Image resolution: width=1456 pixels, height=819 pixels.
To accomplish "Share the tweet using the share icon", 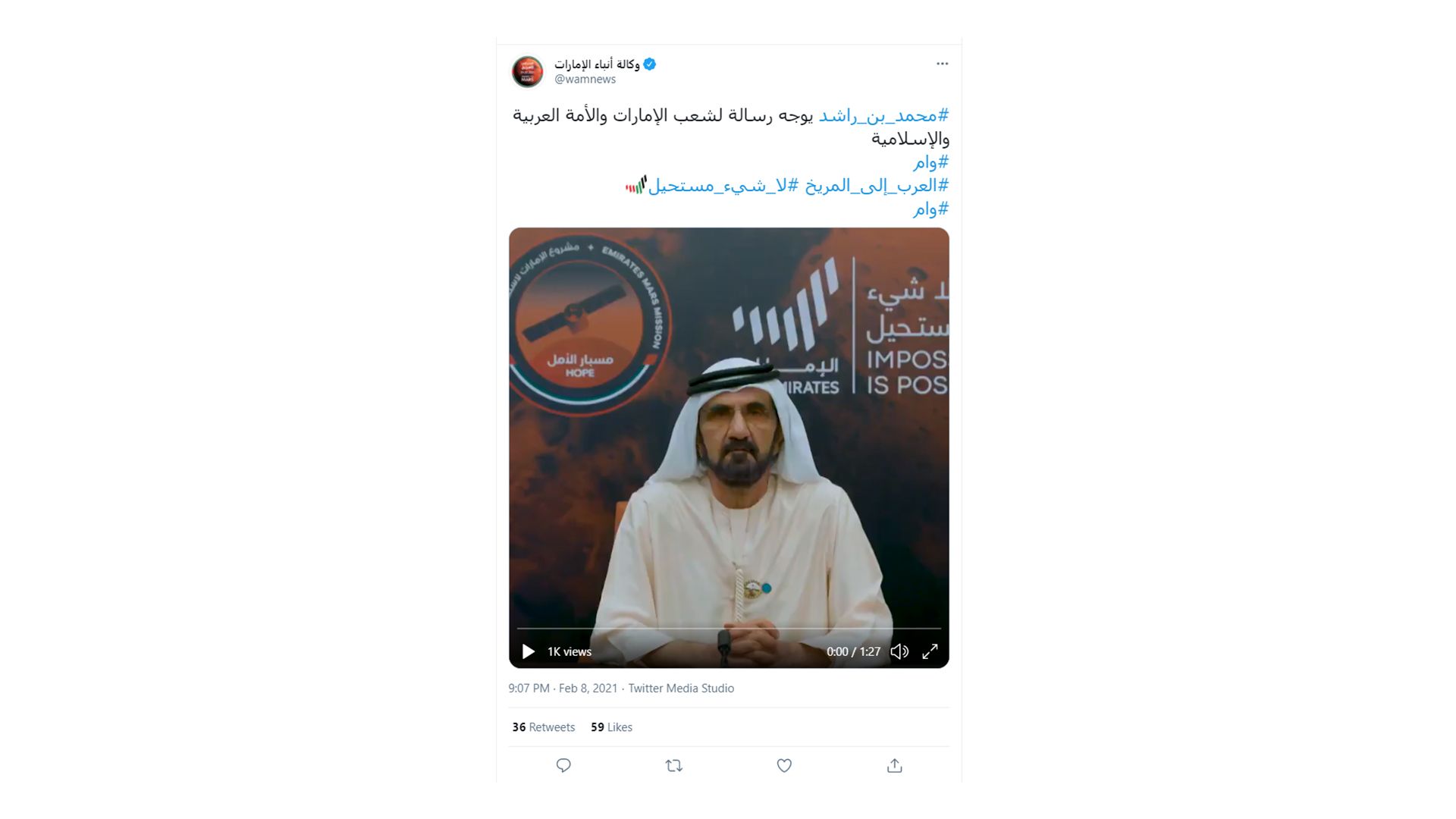I will coord(895,765).
